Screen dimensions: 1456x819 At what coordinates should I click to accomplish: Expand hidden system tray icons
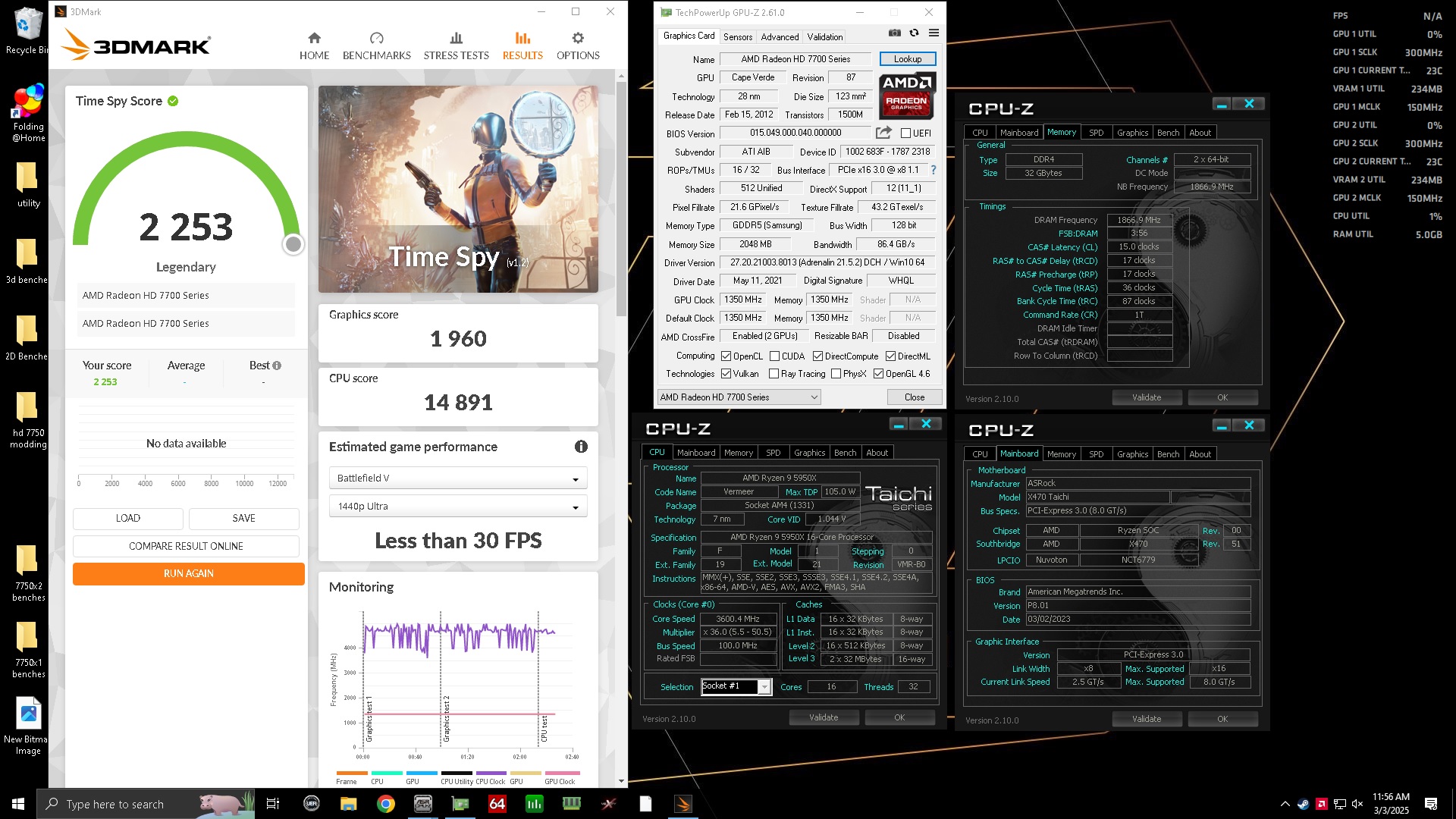tap(1285, 804)
